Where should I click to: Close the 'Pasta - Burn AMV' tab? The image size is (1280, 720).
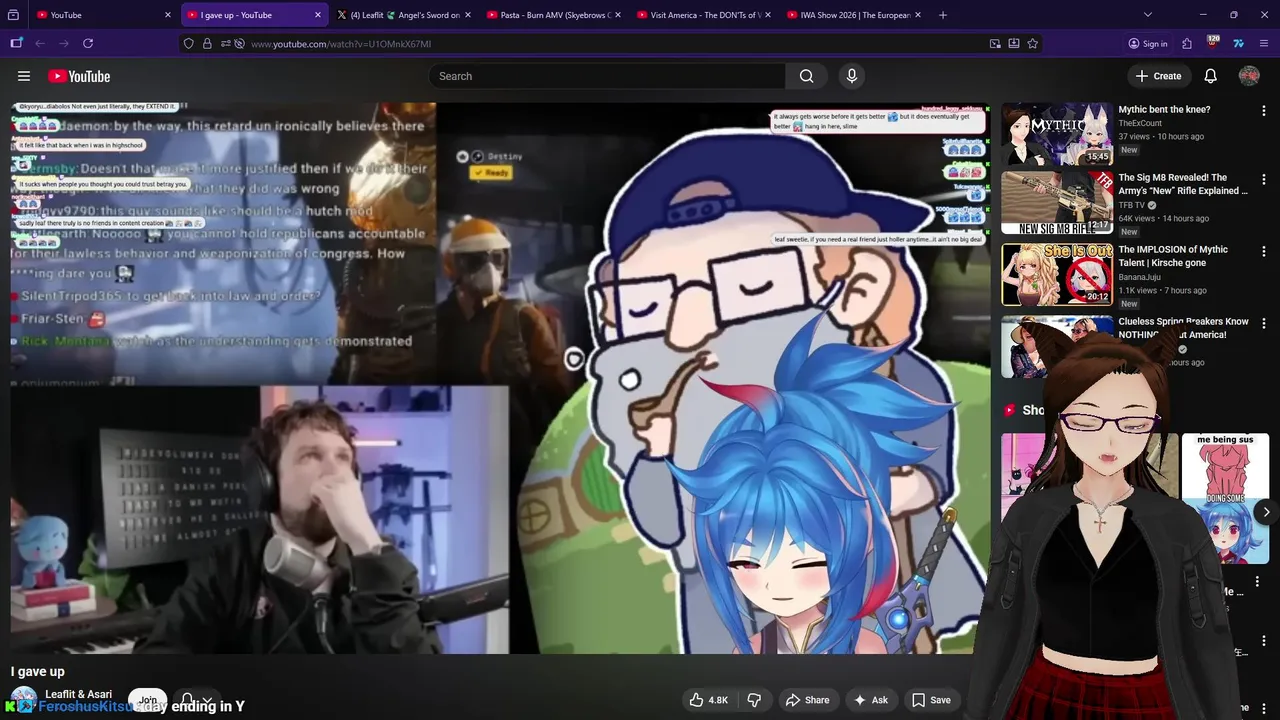pyautogui.click(x=618, y=15)
